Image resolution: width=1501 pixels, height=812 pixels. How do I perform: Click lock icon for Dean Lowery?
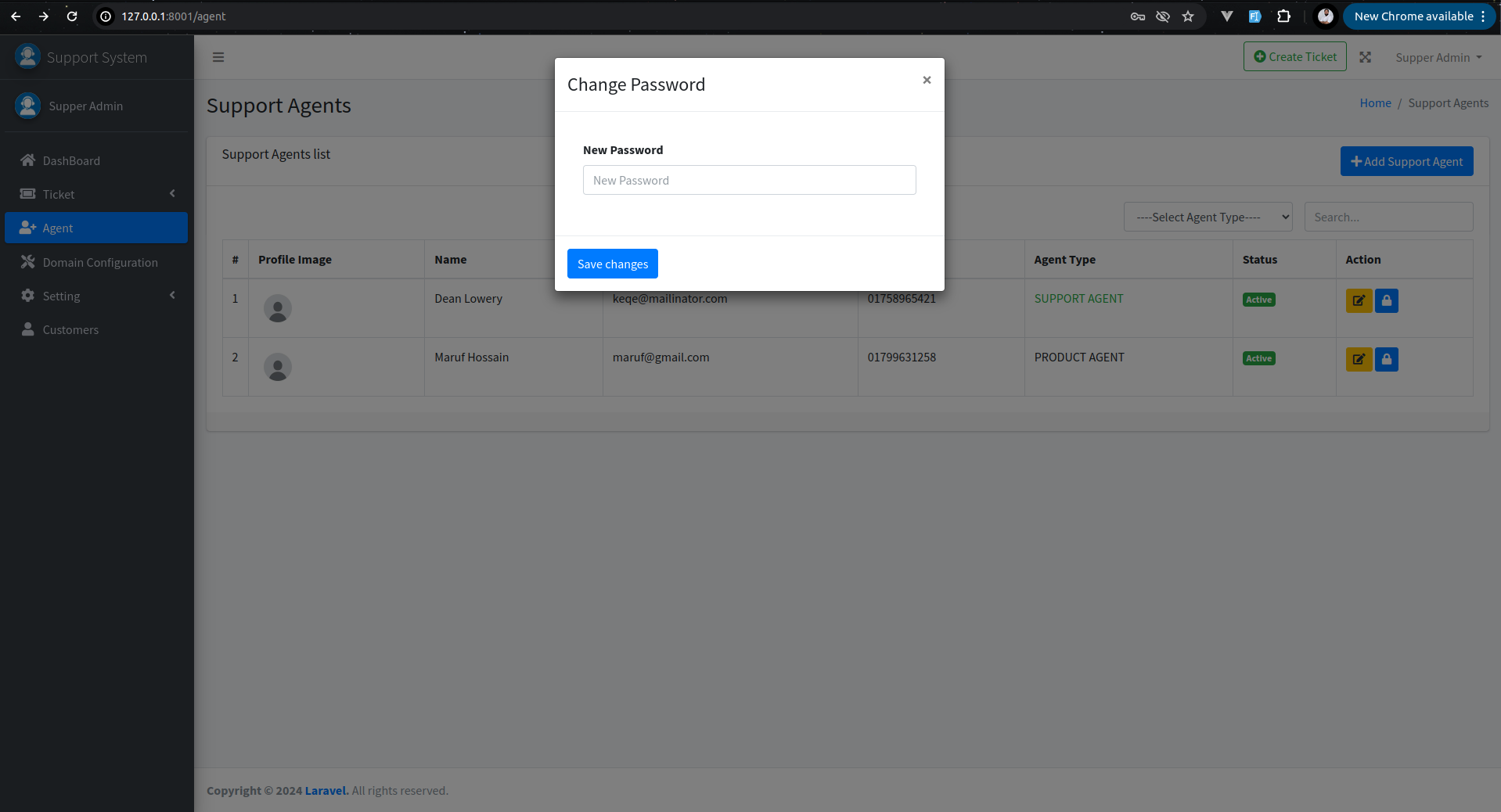(x=1386, y=300)
